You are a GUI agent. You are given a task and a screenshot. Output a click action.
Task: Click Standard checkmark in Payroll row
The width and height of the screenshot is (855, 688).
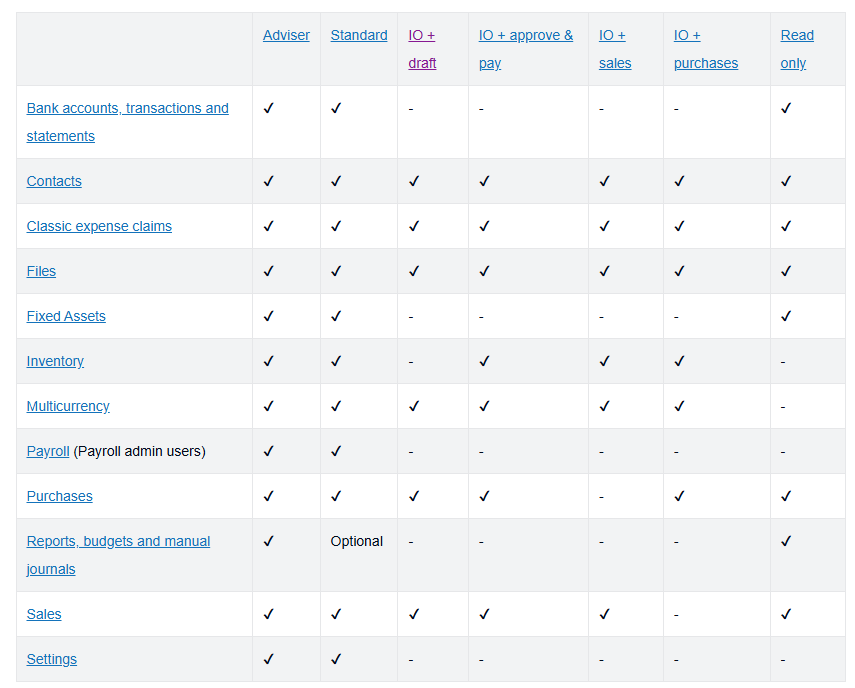(336, 451)
